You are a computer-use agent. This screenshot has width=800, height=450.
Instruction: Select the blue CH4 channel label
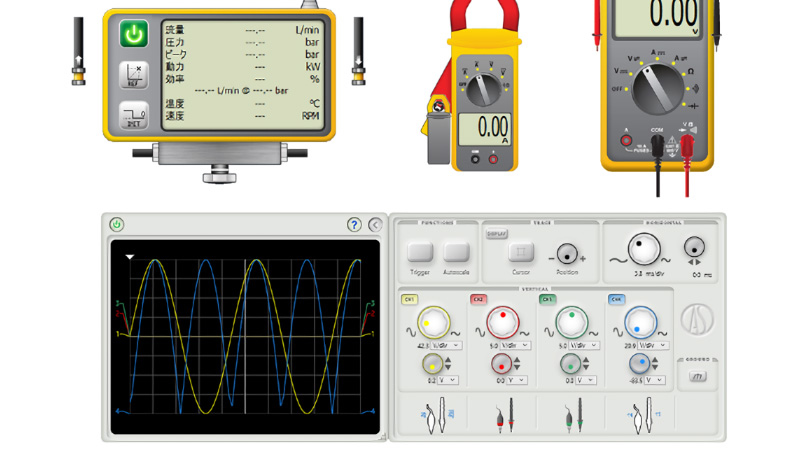[x=616, y=299]
